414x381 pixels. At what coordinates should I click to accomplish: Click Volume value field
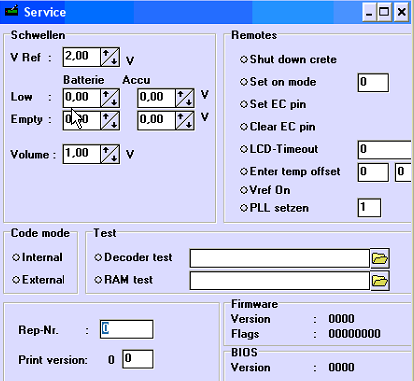coord(82,154)
